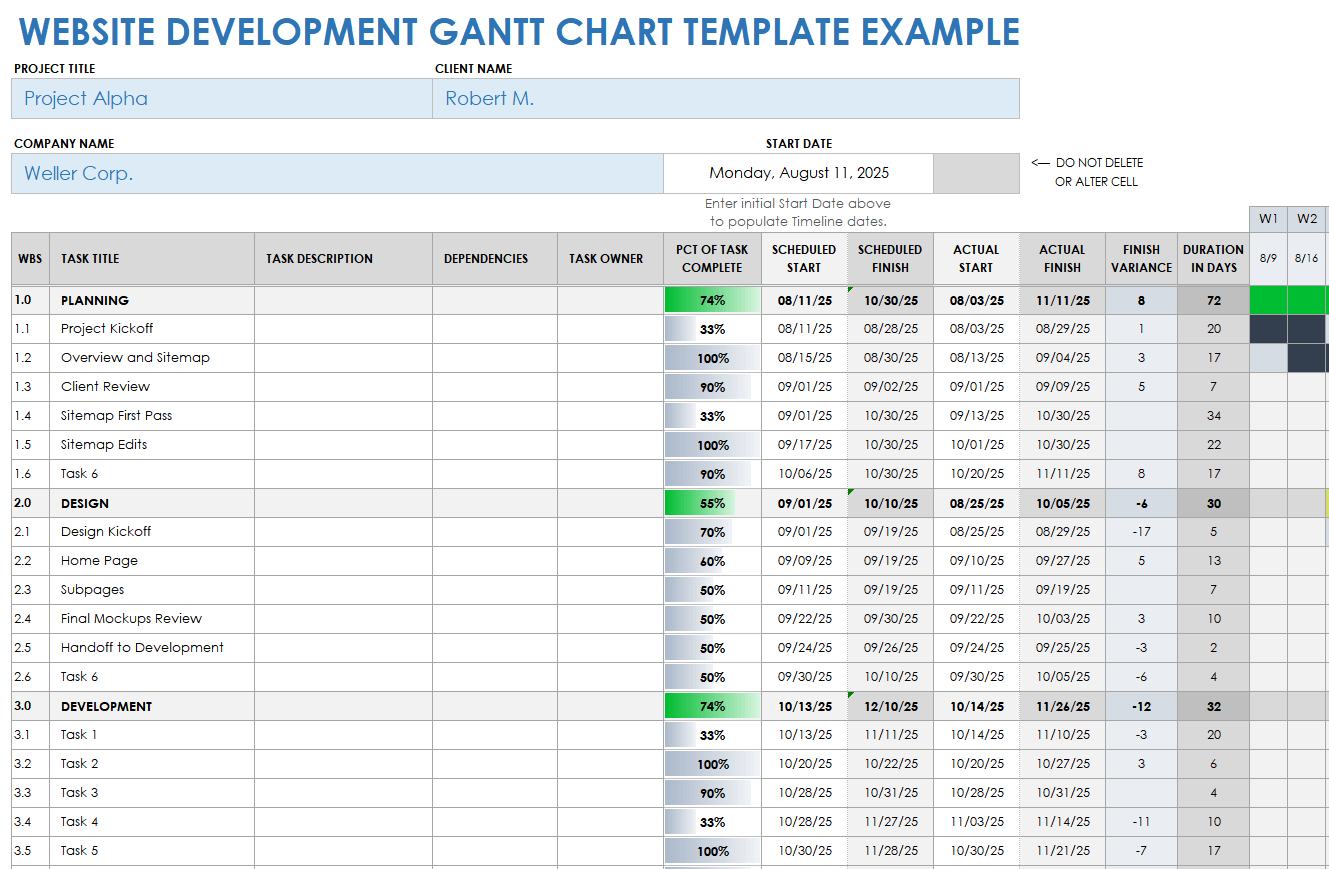Click the Handoff to Development task cell

(142, 648)
